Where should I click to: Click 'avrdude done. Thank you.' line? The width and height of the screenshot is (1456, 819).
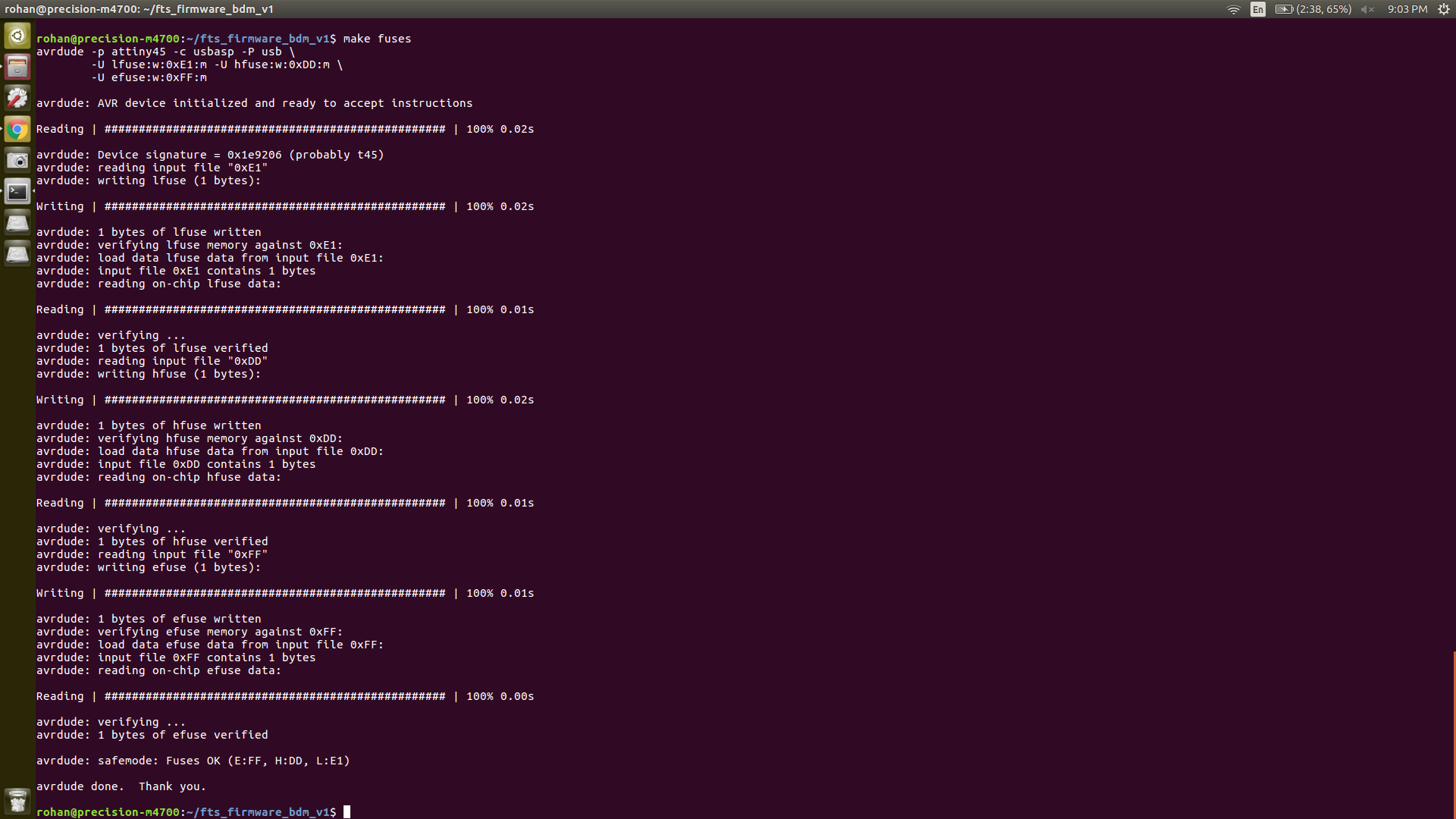point(121,786)
